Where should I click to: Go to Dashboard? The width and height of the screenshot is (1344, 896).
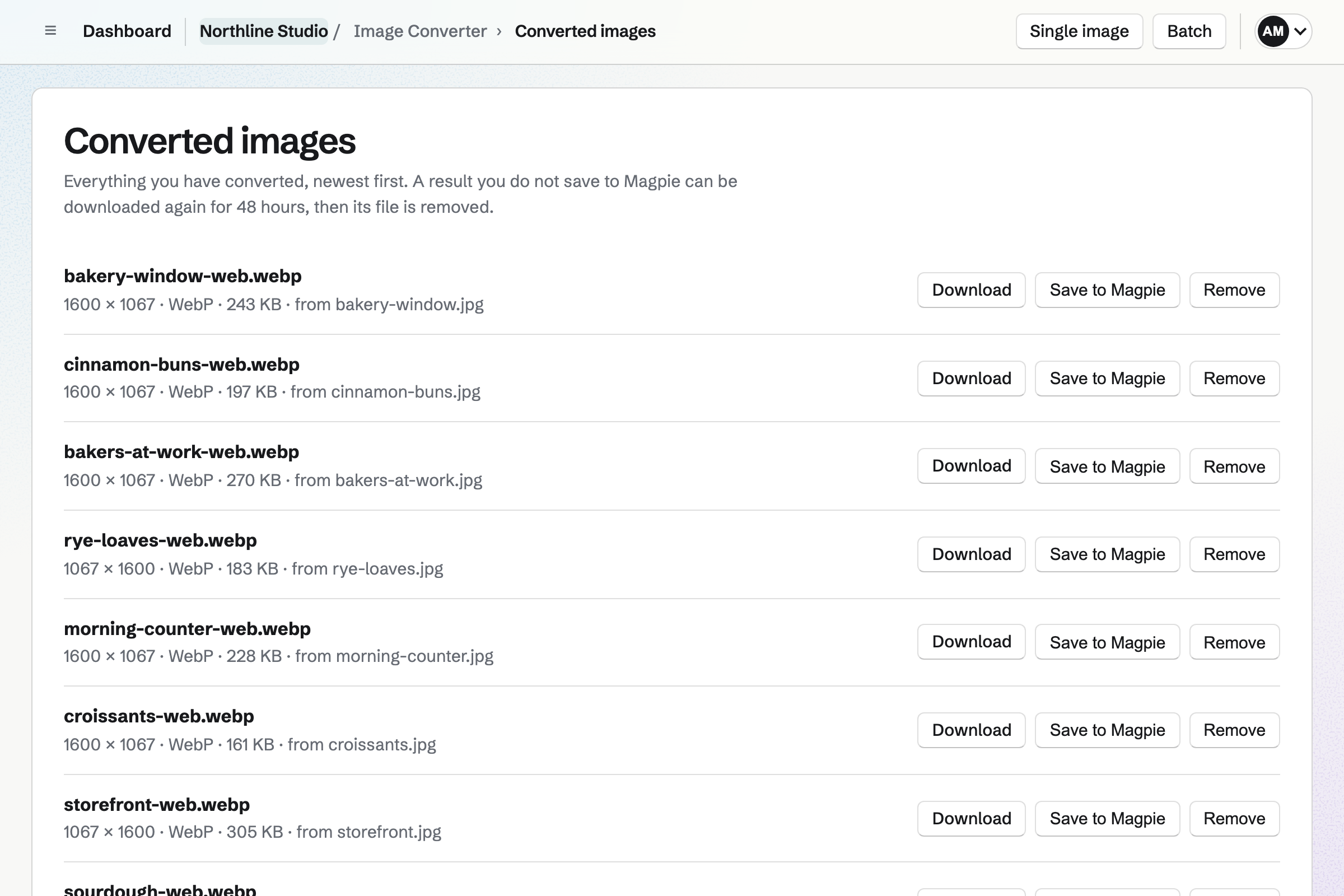127,31
